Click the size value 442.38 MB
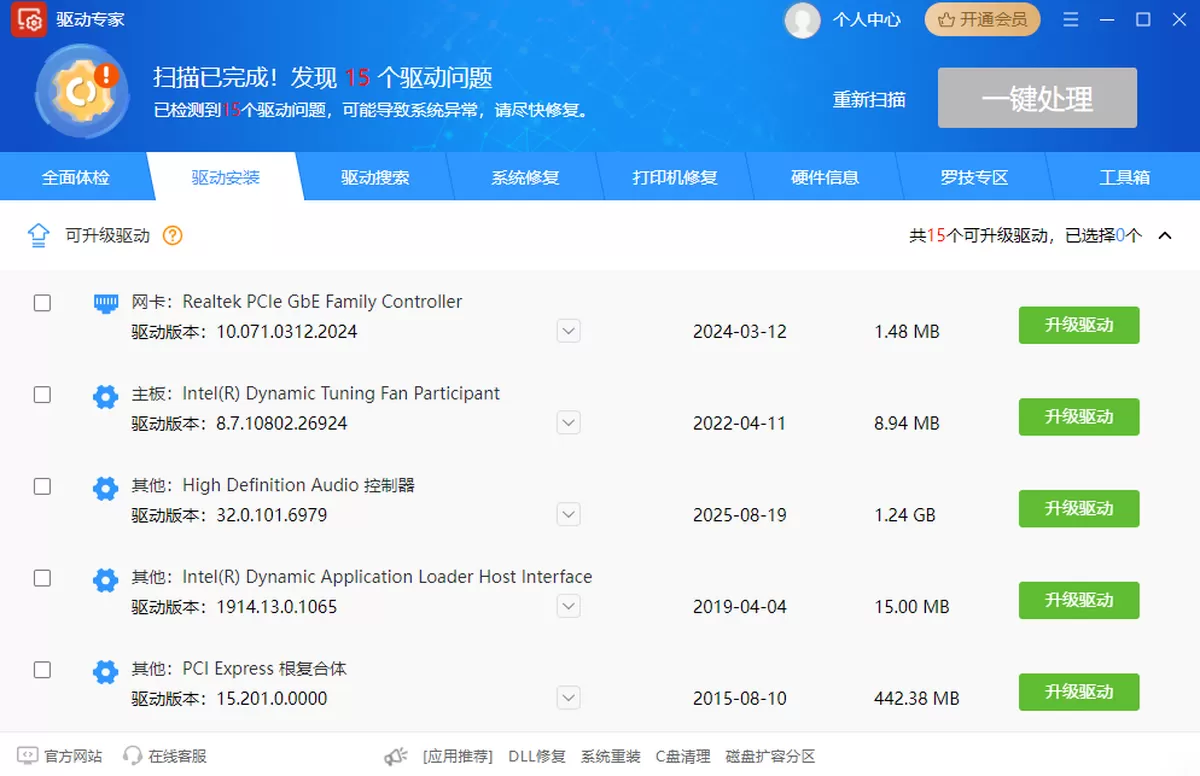Viewport: 1200px width, 776px height. [917, 698]
